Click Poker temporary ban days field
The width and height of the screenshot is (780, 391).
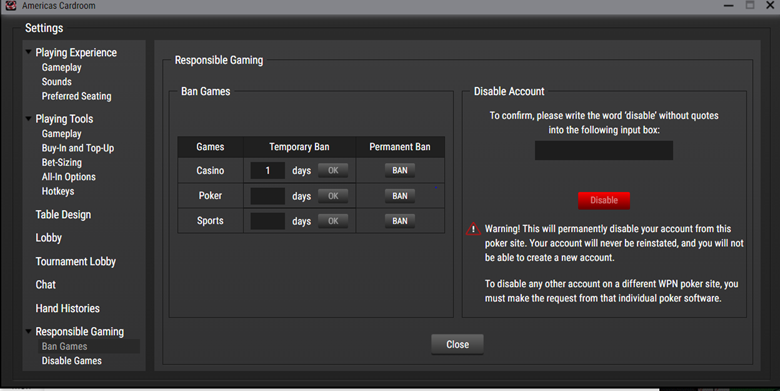[x=268, y=196]
